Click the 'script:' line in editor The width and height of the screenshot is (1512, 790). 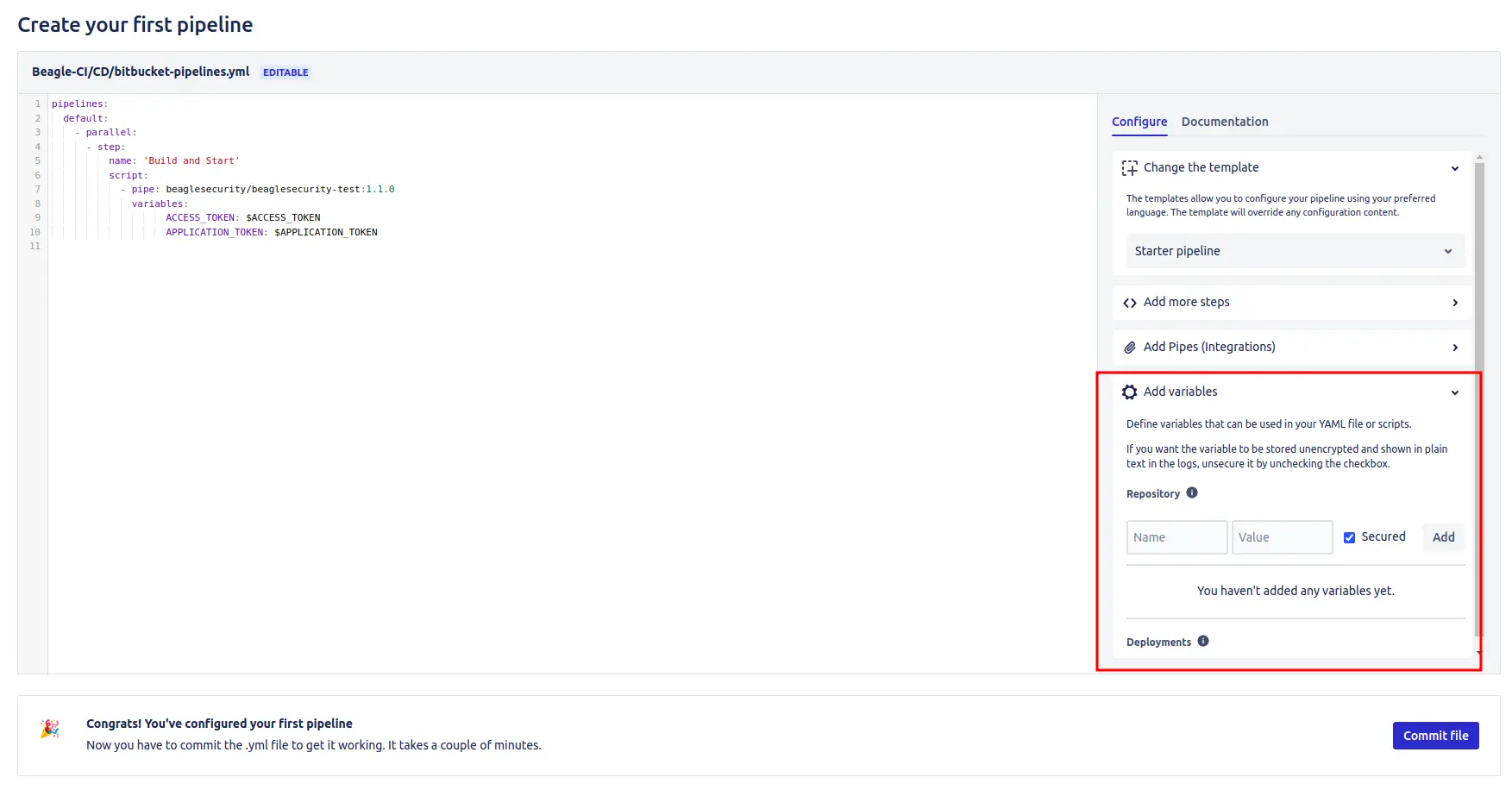pos(129,176)
